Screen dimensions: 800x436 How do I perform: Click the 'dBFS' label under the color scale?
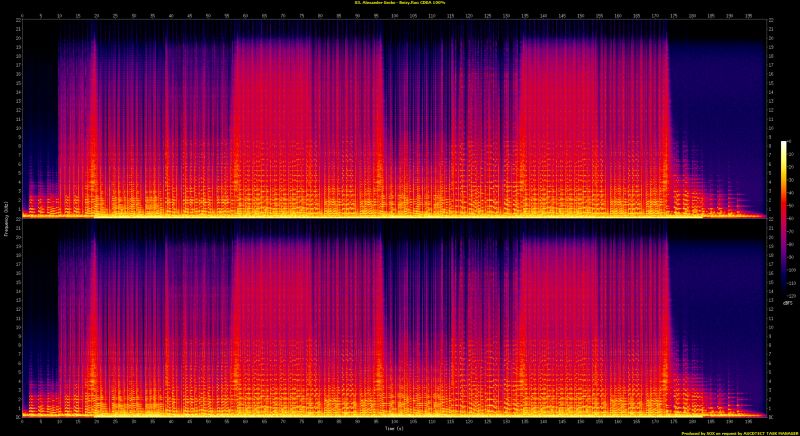point(786,303)
